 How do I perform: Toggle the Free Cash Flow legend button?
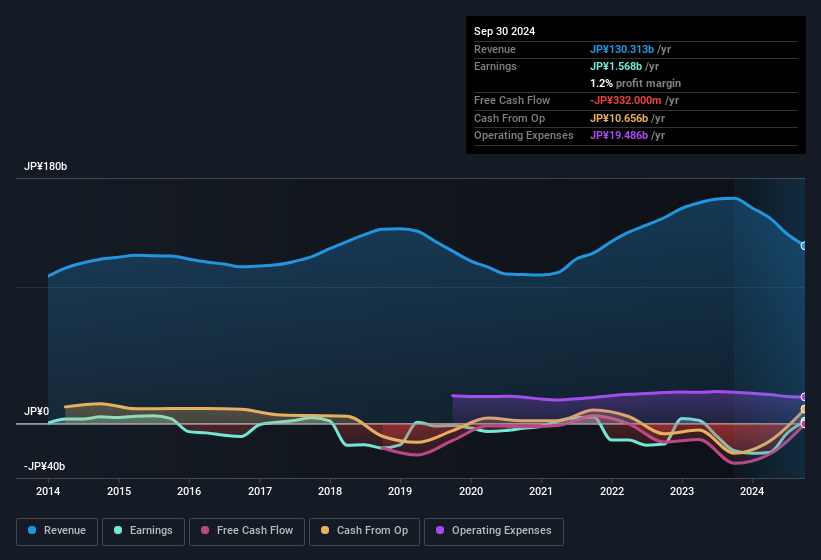click(247, 531)
